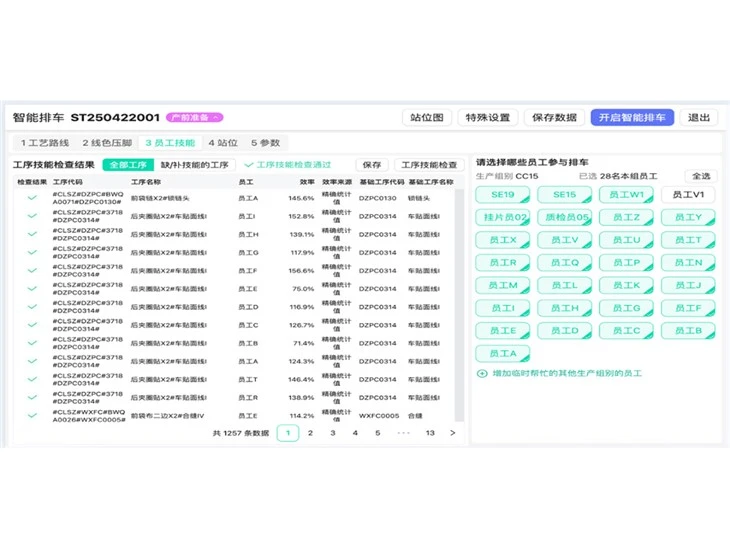The height and width of the screenshot is (548, 730).
Task: Toggle employee chip 员工J
Action: coord(688,285)
